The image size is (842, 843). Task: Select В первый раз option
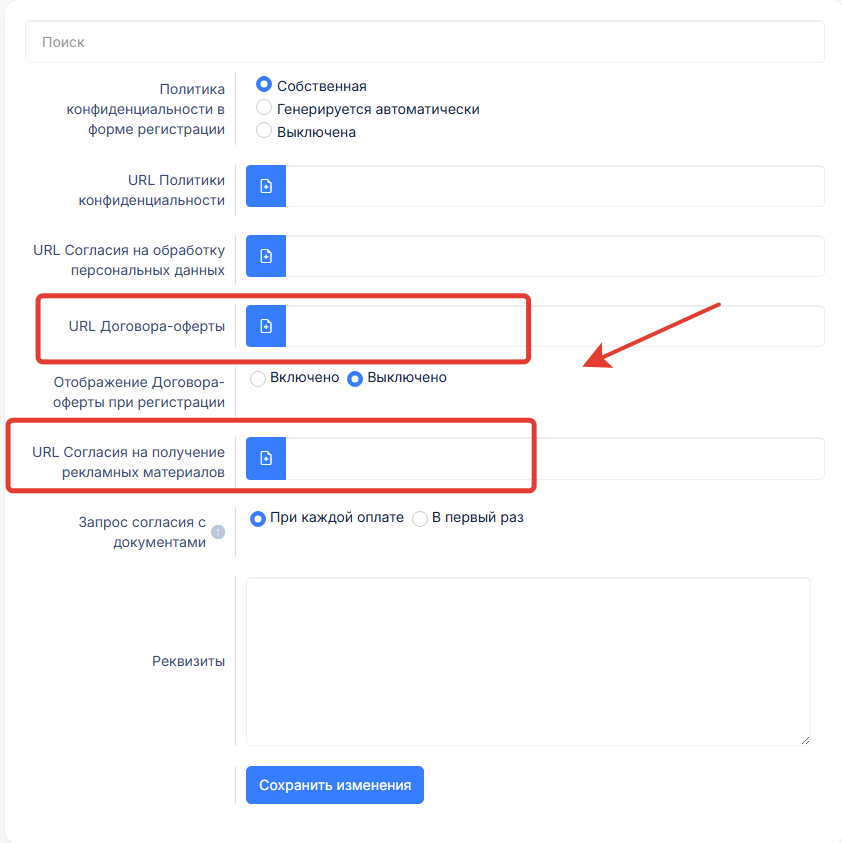[420, 519]
